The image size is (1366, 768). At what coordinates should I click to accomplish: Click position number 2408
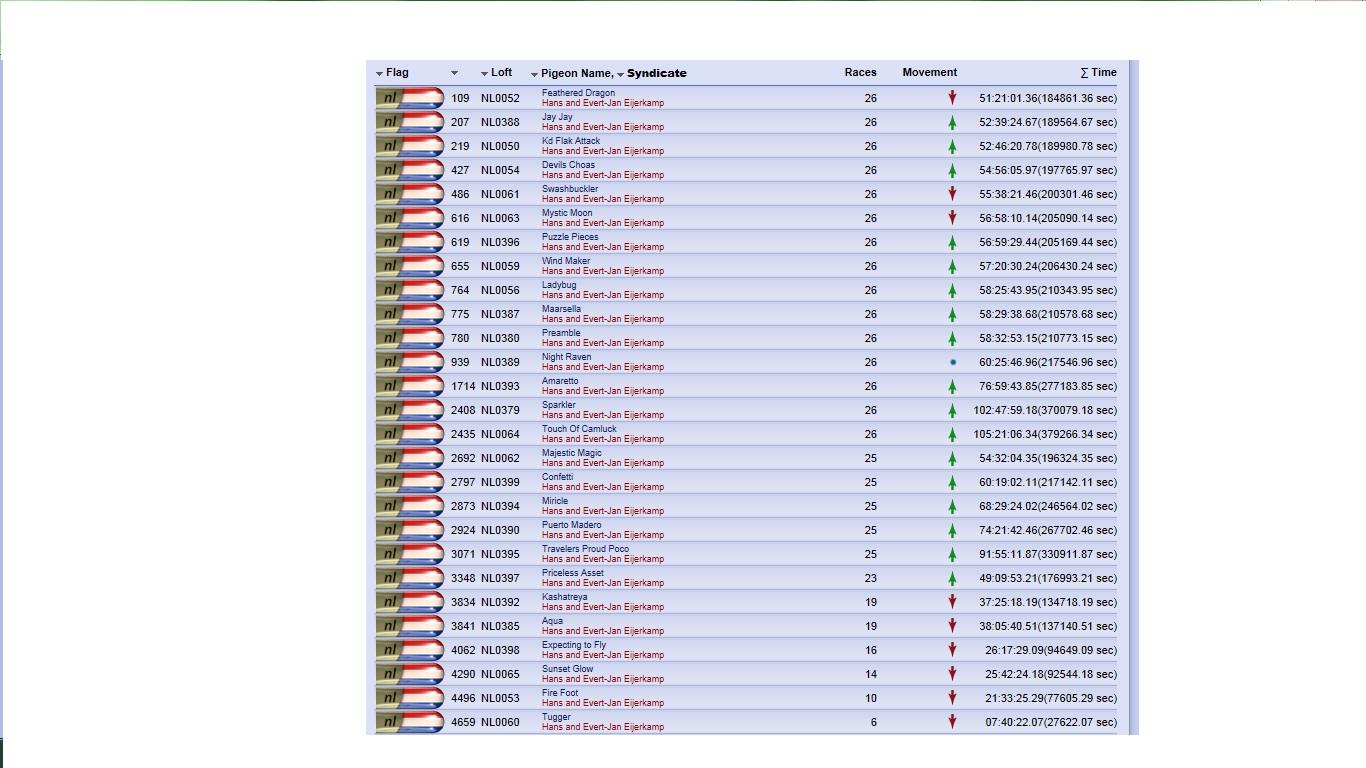pyautogui.click(x=463, y=410)
